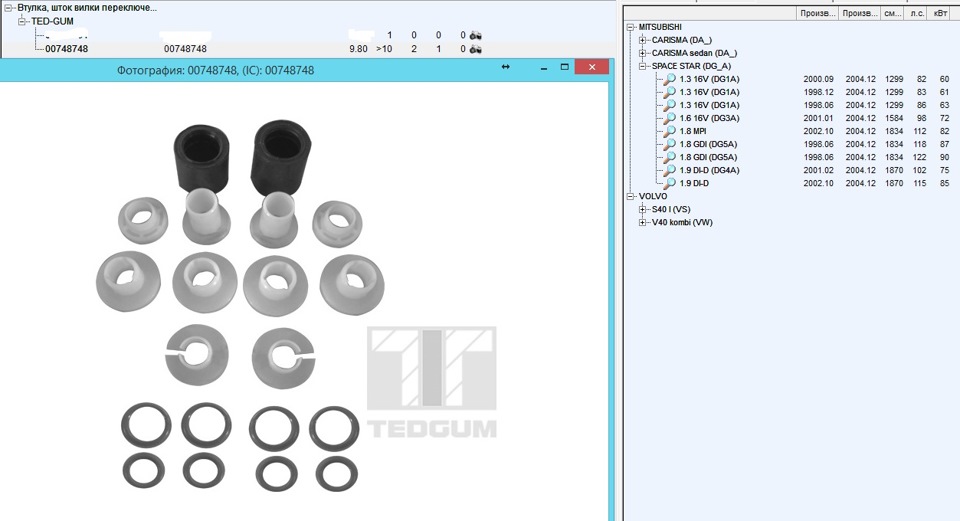The width and height of the screenshot is (960, 521).
Task: Click the 'см...' column header
Action: (x=893, y=13)
